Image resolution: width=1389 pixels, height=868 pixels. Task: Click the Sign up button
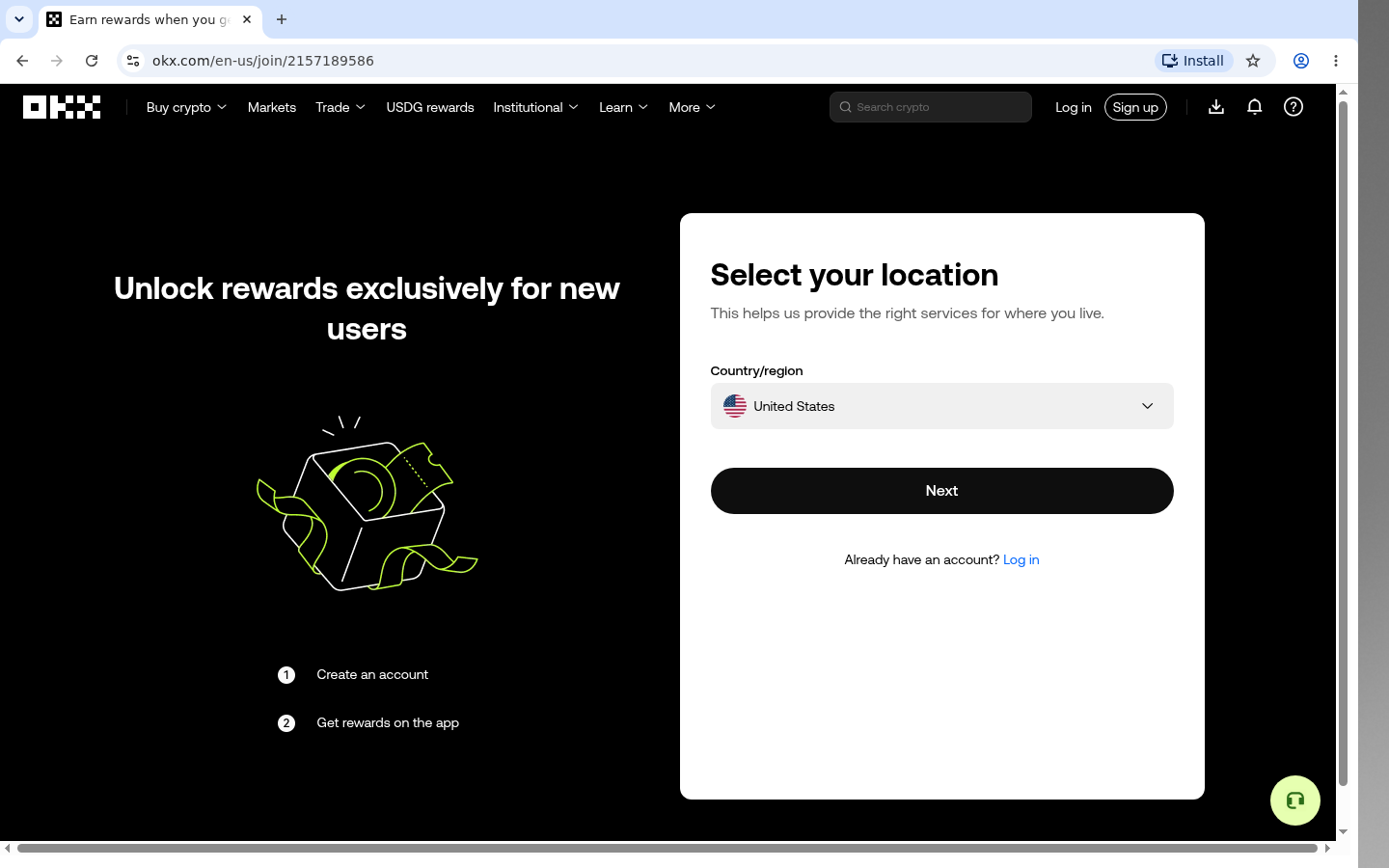click(1135, 107)
